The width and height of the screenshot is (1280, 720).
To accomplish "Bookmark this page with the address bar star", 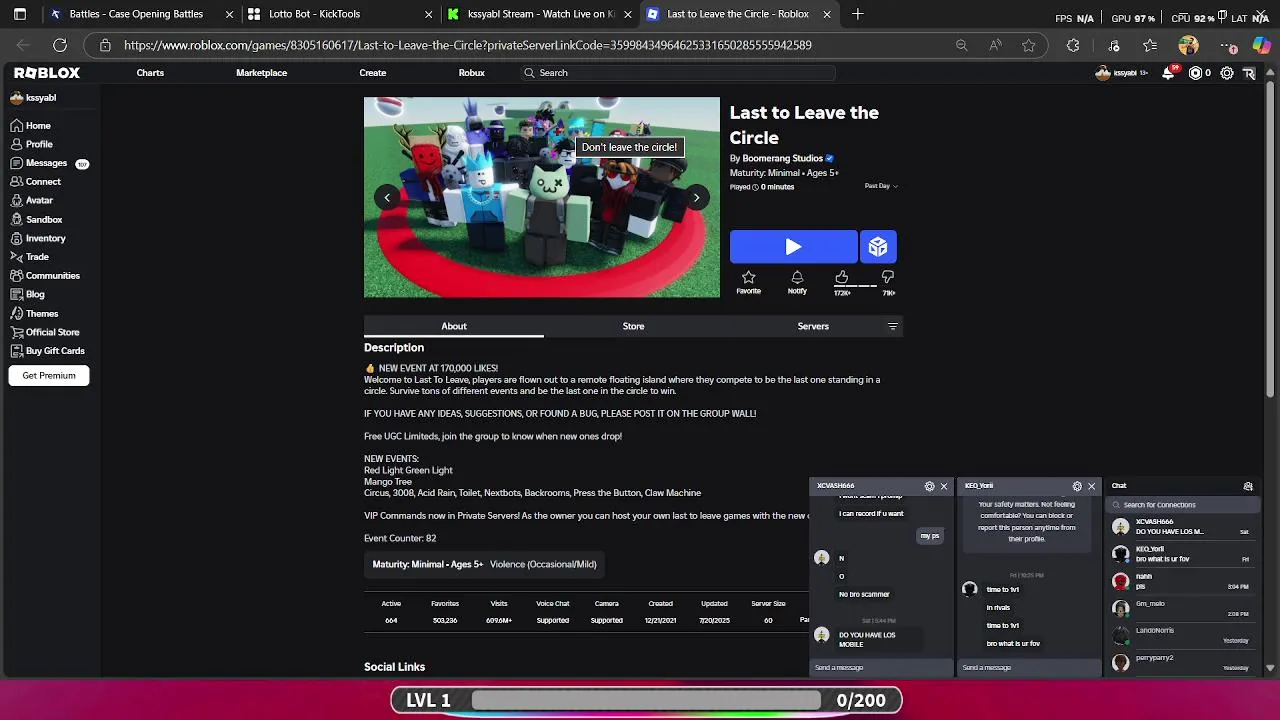I will pos(1028,45).
